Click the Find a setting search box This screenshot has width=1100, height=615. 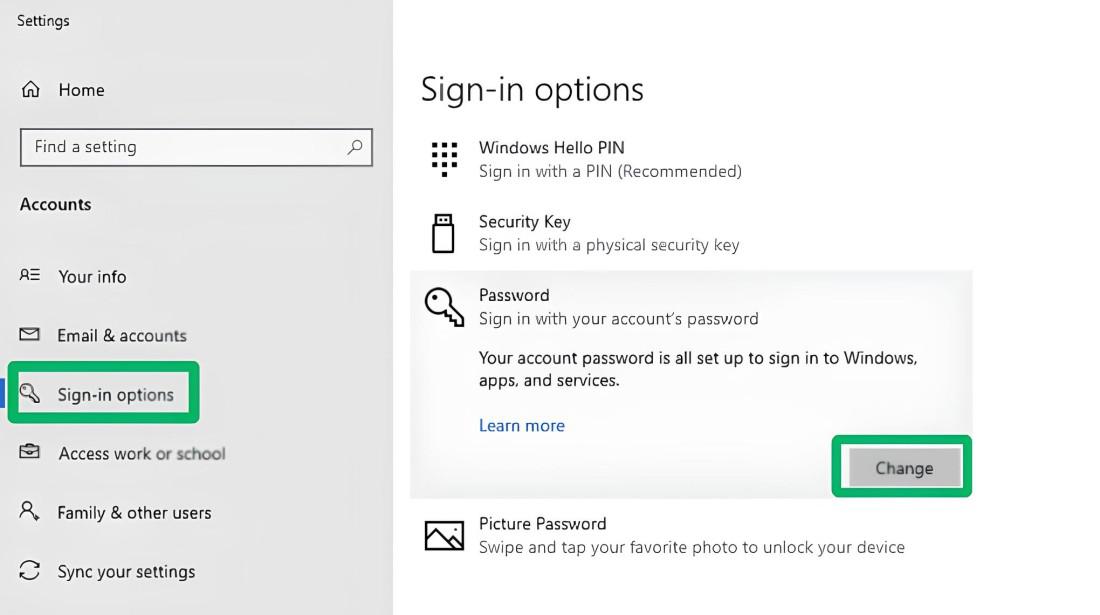(x=185, y=147)
